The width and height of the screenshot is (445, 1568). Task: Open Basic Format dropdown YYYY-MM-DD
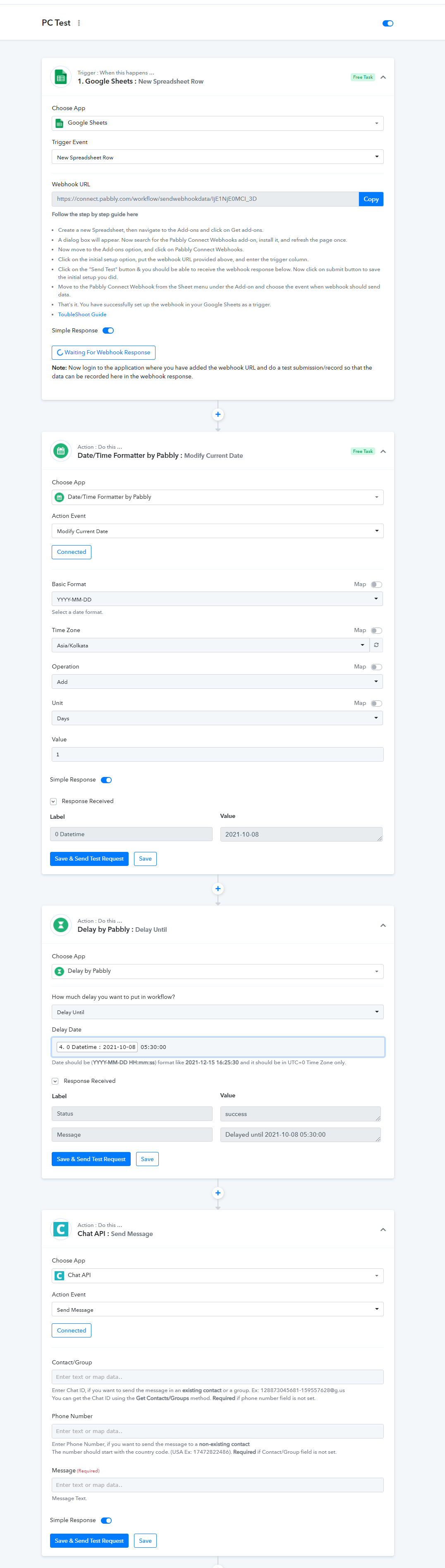(218, 599)
